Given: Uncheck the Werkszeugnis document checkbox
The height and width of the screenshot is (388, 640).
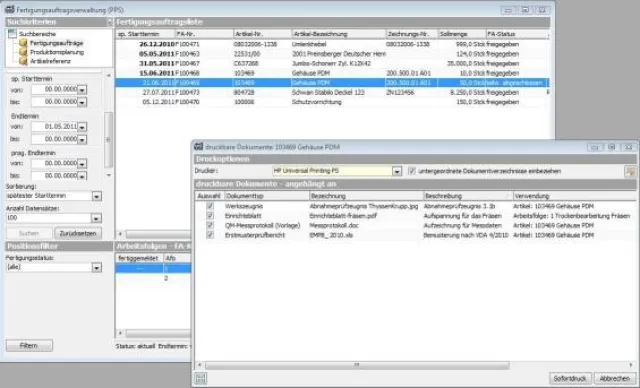Looking at the screenshot, I should click(x=210, y=206).
